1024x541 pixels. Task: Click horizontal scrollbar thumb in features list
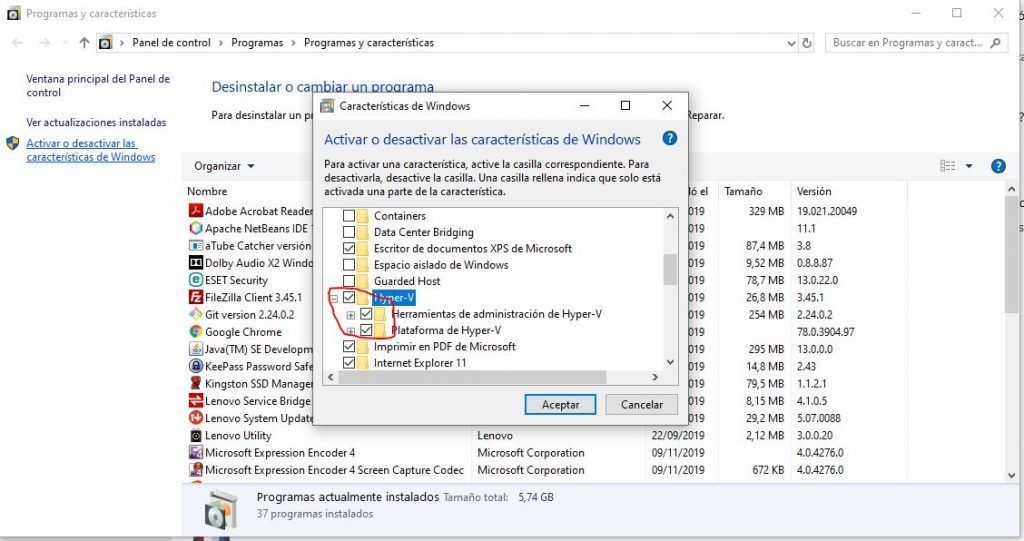[x=472, y=377]
